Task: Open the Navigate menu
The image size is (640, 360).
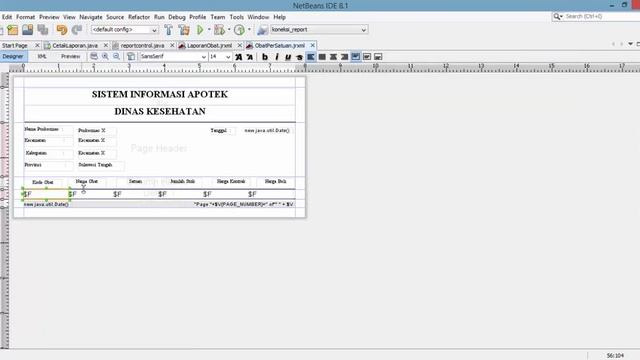Action: [91, 17]
